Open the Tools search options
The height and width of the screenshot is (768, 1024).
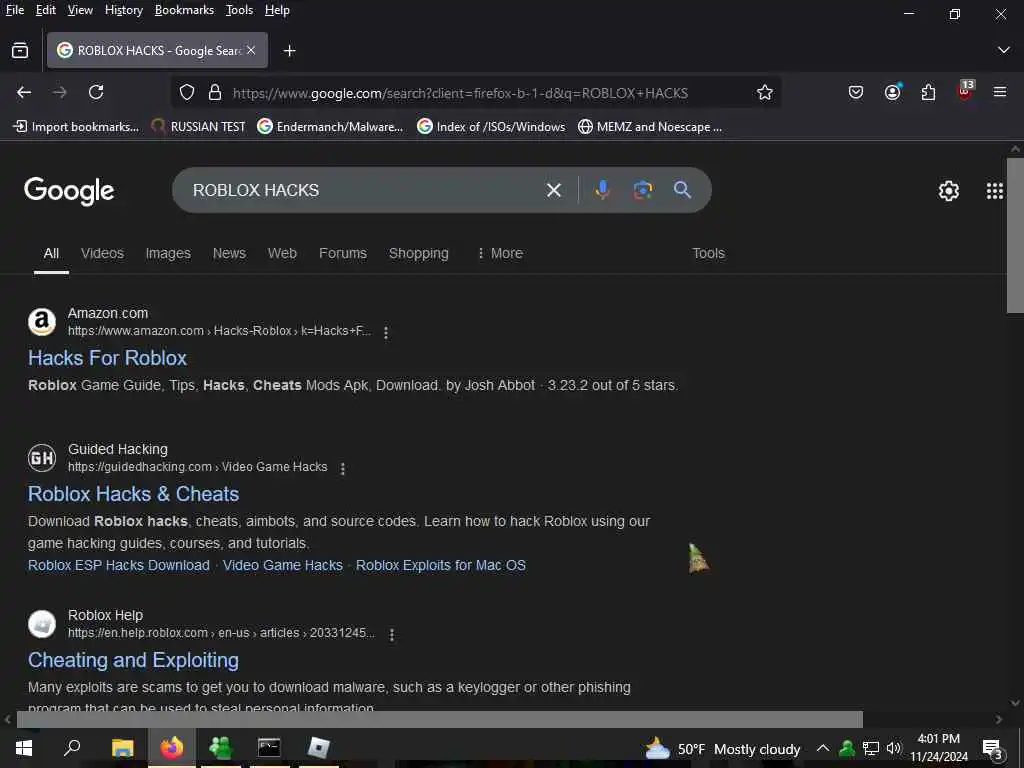coord(709,253)
